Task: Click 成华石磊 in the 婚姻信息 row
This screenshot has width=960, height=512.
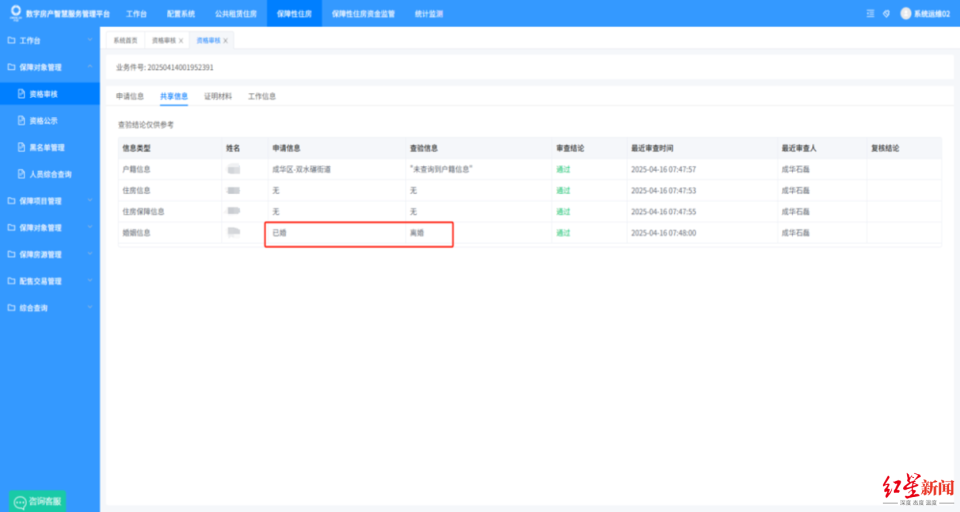Action: [x=795, y=233]
